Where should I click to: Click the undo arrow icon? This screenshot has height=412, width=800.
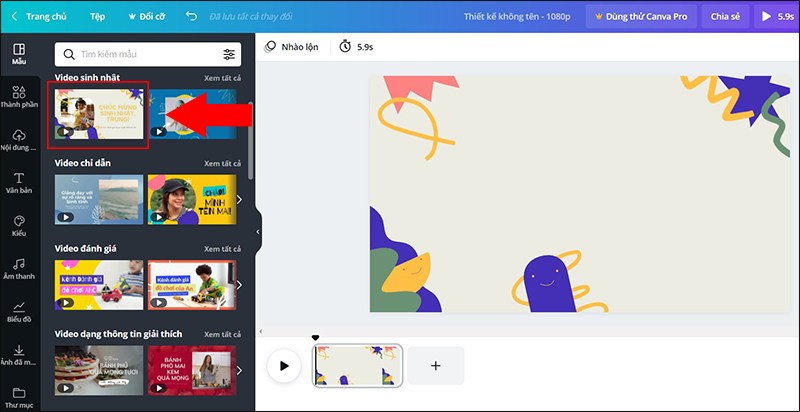pos(191,16)
